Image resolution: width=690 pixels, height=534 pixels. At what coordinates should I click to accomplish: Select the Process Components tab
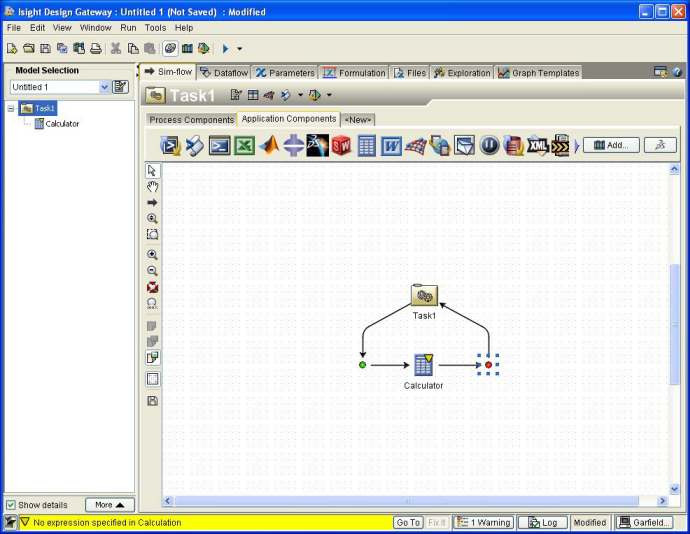(x=191, y=120)
